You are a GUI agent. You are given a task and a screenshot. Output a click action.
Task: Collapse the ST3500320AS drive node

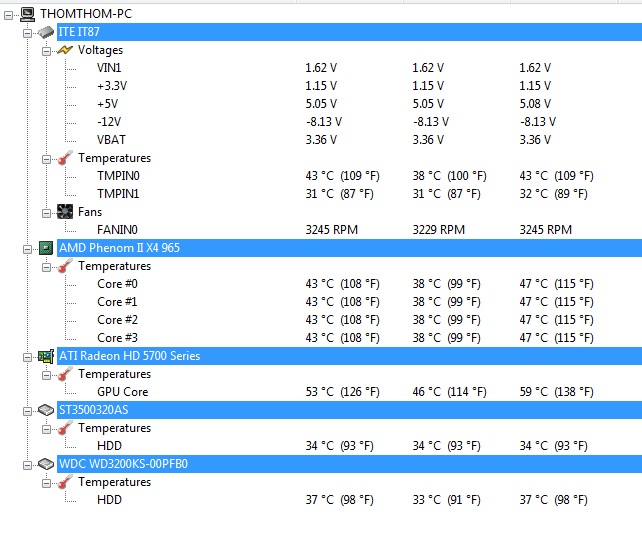pyautogui.click(x=27, y=412)
